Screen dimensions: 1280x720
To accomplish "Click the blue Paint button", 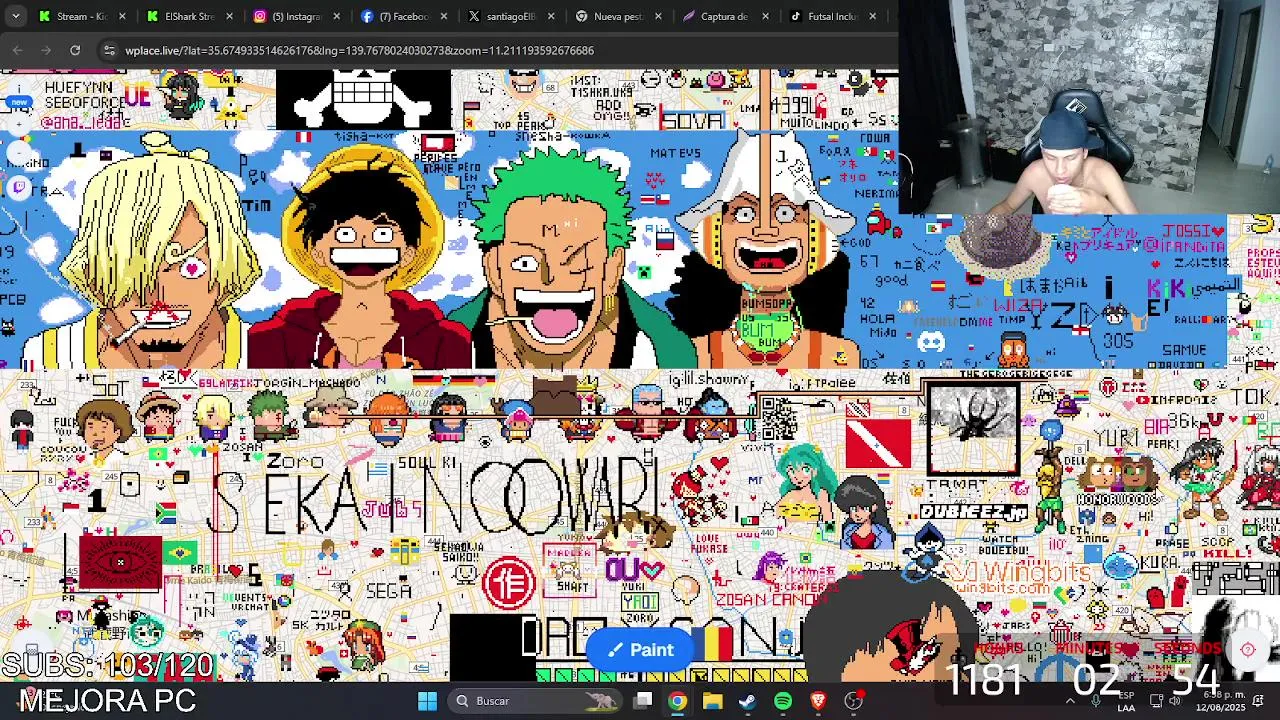I will point(640,650).
